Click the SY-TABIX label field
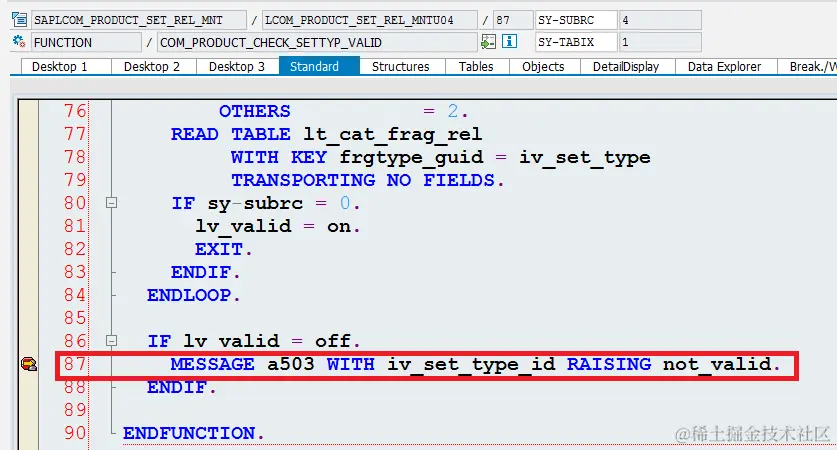The image size is (837, 450). click(x=577, y=42)
